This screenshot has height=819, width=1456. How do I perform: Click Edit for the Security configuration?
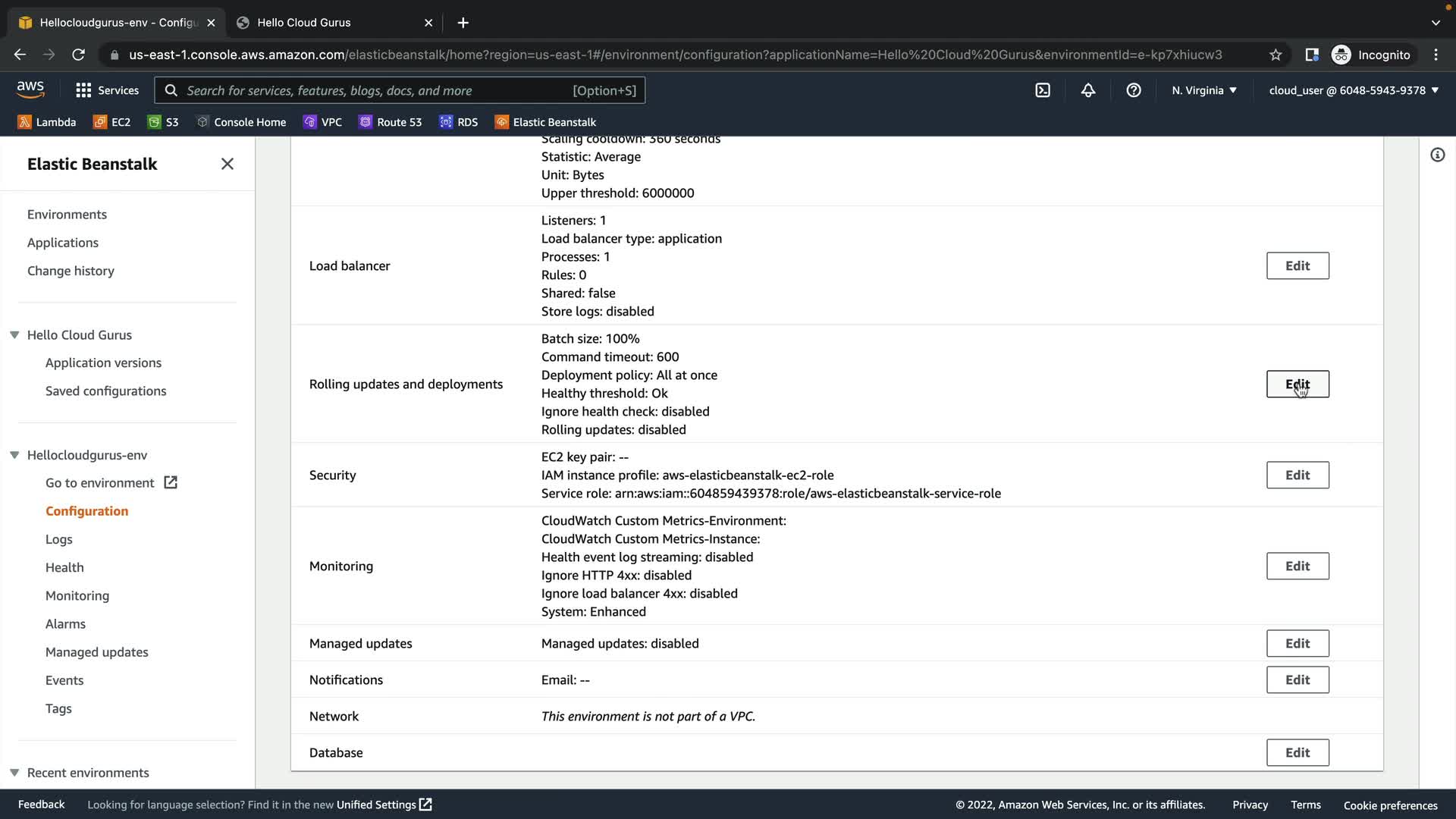click(1297, 475)
